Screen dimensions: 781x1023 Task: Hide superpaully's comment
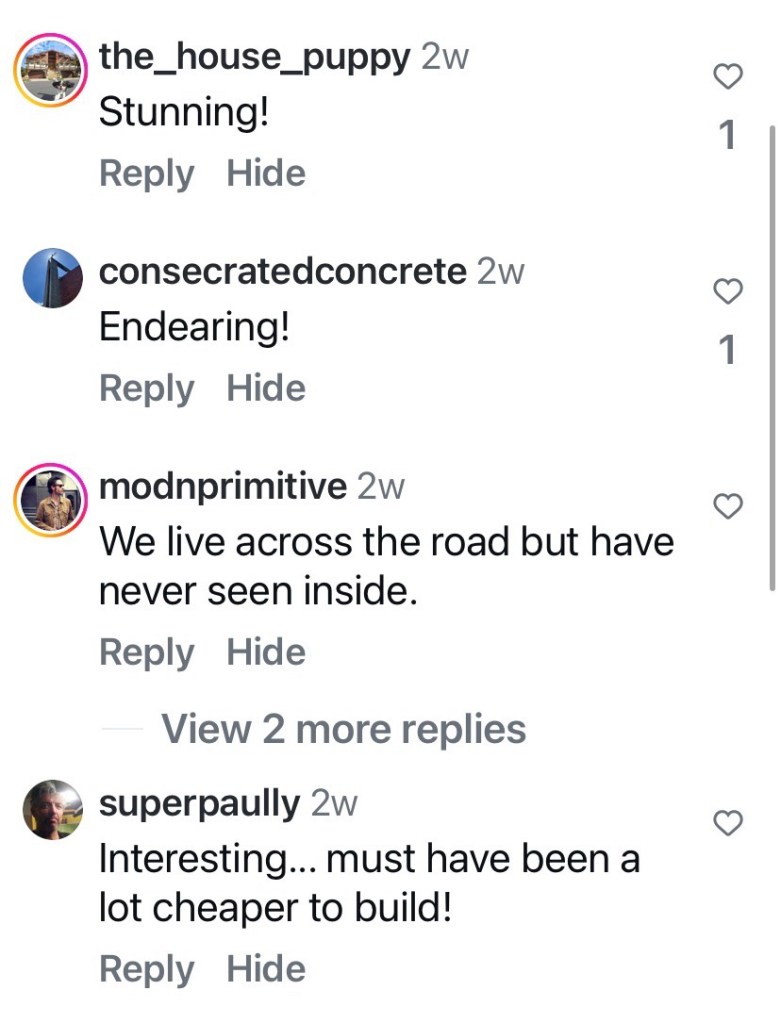265,968
